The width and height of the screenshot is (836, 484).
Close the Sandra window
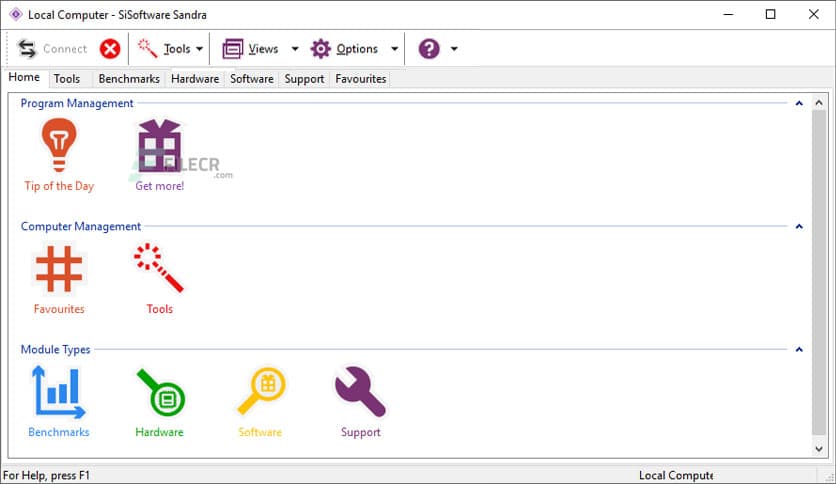814,14
